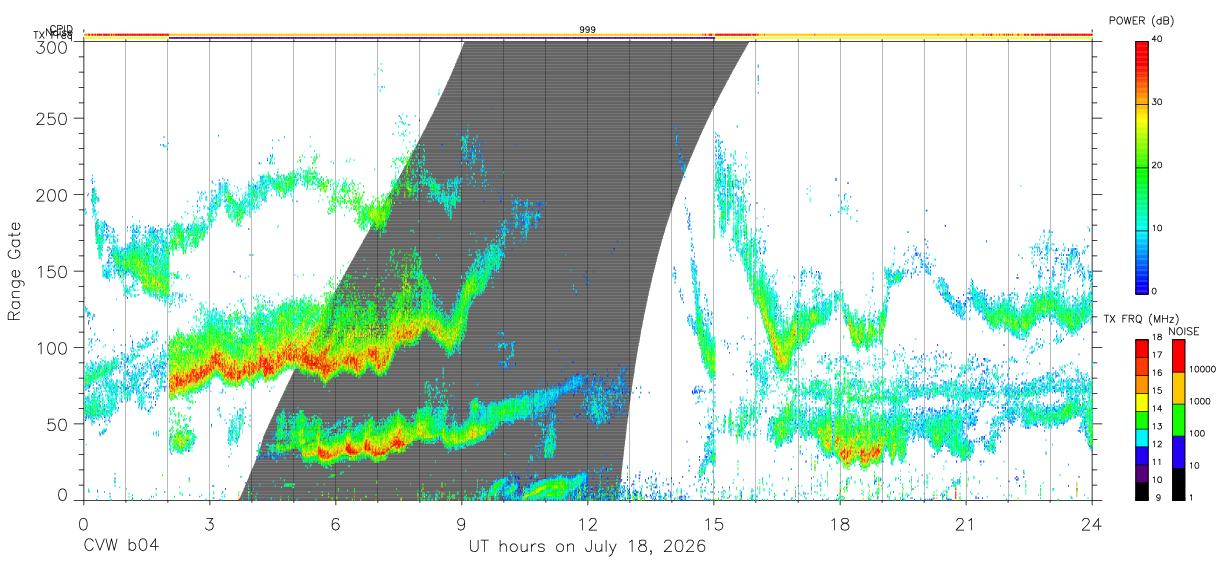
Task: Click the 100 tick on Range Gate axis
Action: [x=54, y=348]
